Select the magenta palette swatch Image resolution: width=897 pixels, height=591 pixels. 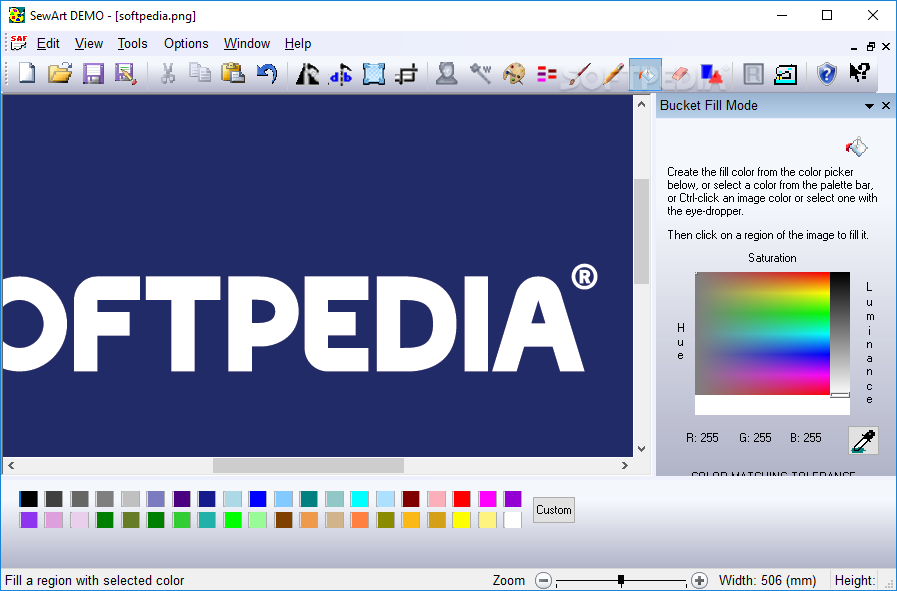[x=487, y=499]
